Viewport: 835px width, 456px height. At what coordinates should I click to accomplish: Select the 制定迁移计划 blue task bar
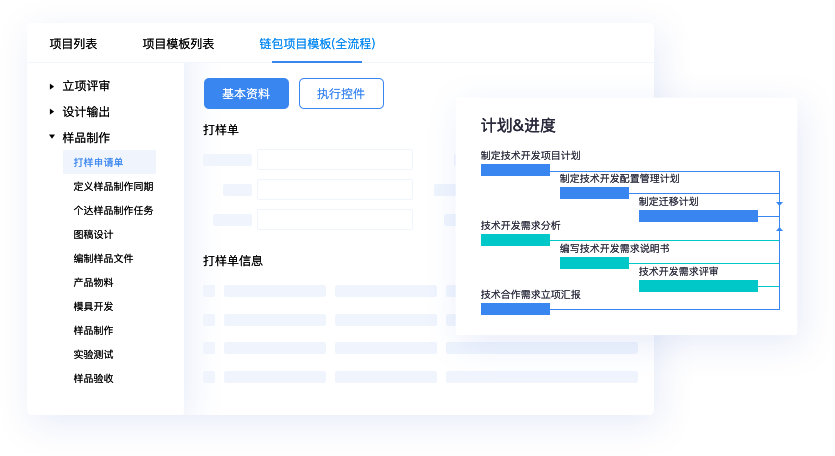[698, 216]
